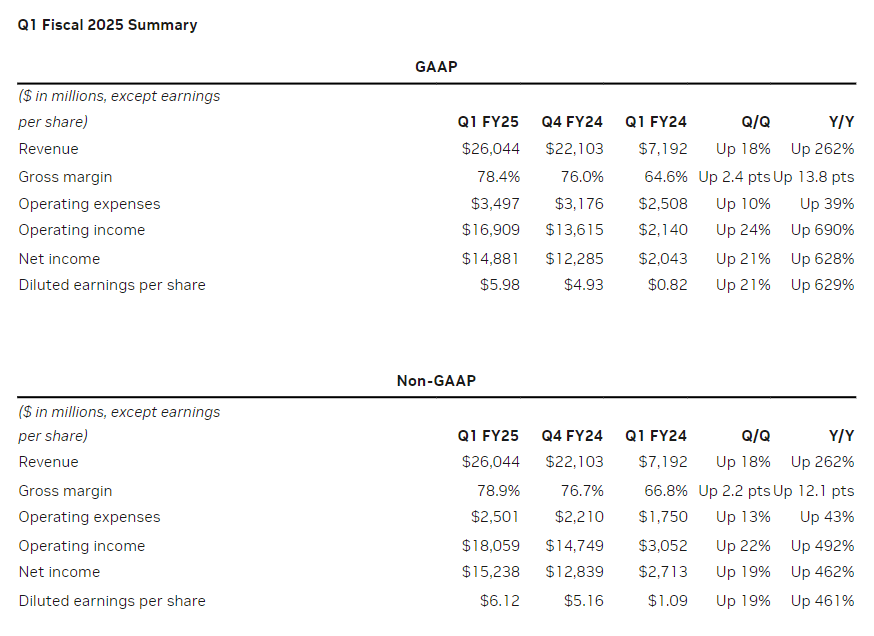Select GAAP operating expenses $3,497 value
The width and height of the screenshot is (874, 636).
495,204
